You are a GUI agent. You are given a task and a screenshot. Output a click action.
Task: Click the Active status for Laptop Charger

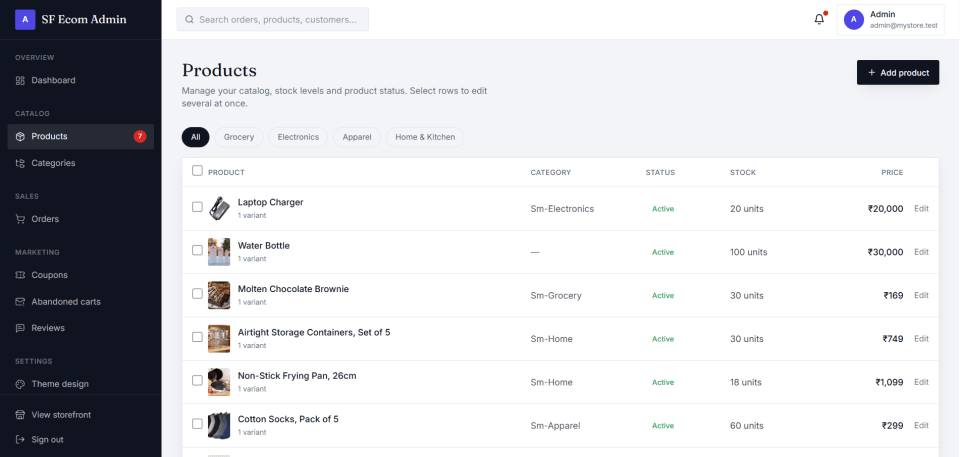662,209
